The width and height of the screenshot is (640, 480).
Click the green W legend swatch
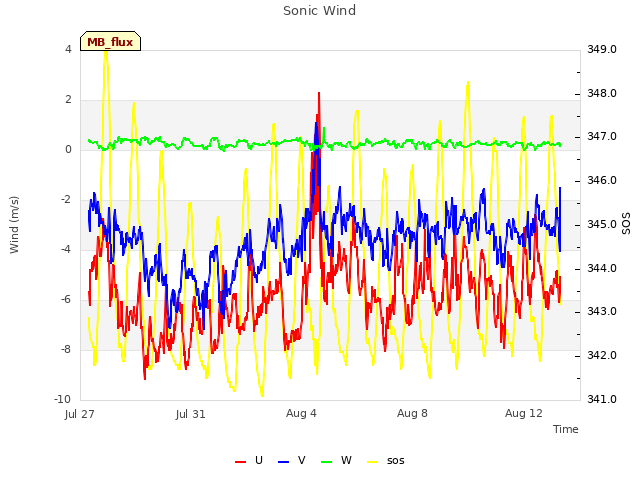(x=327, y=462)
